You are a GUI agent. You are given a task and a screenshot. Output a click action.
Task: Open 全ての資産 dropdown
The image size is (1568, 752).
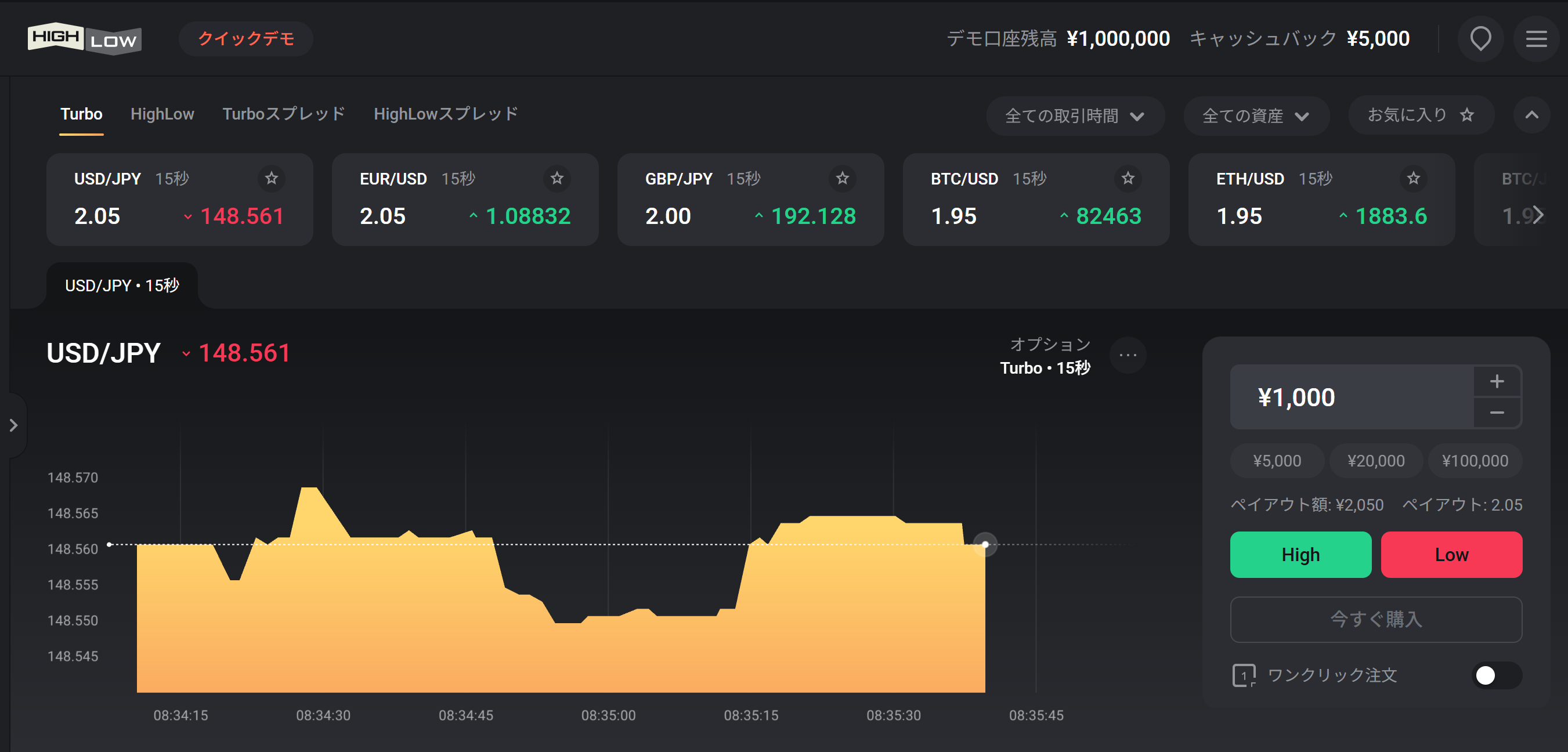click(x=1256, y=115)
